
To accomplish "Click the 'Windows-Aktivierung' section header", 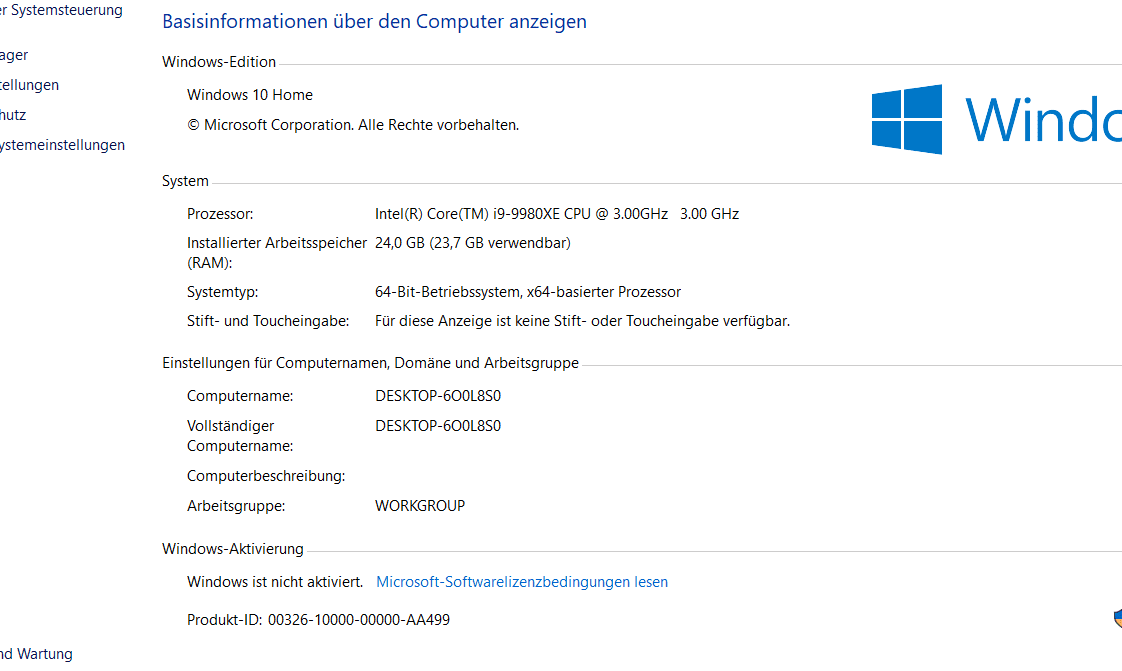I will [x=233, y=549].
